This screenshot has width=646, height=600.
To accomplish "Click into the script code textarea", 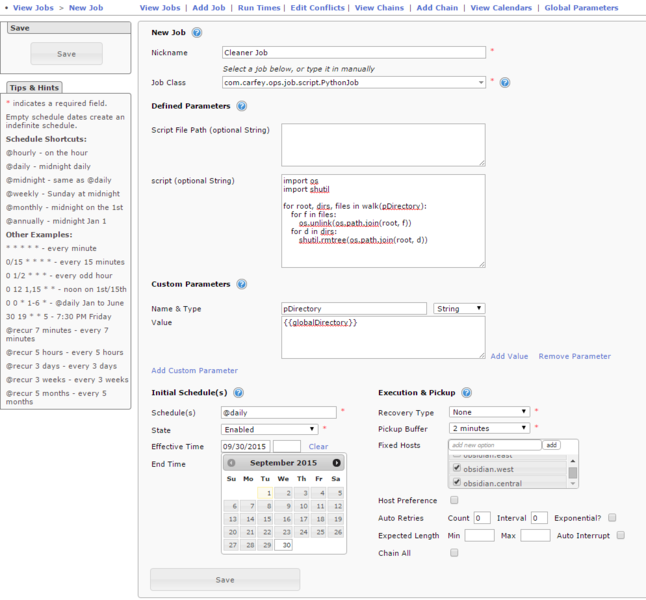I will (383, 221).
